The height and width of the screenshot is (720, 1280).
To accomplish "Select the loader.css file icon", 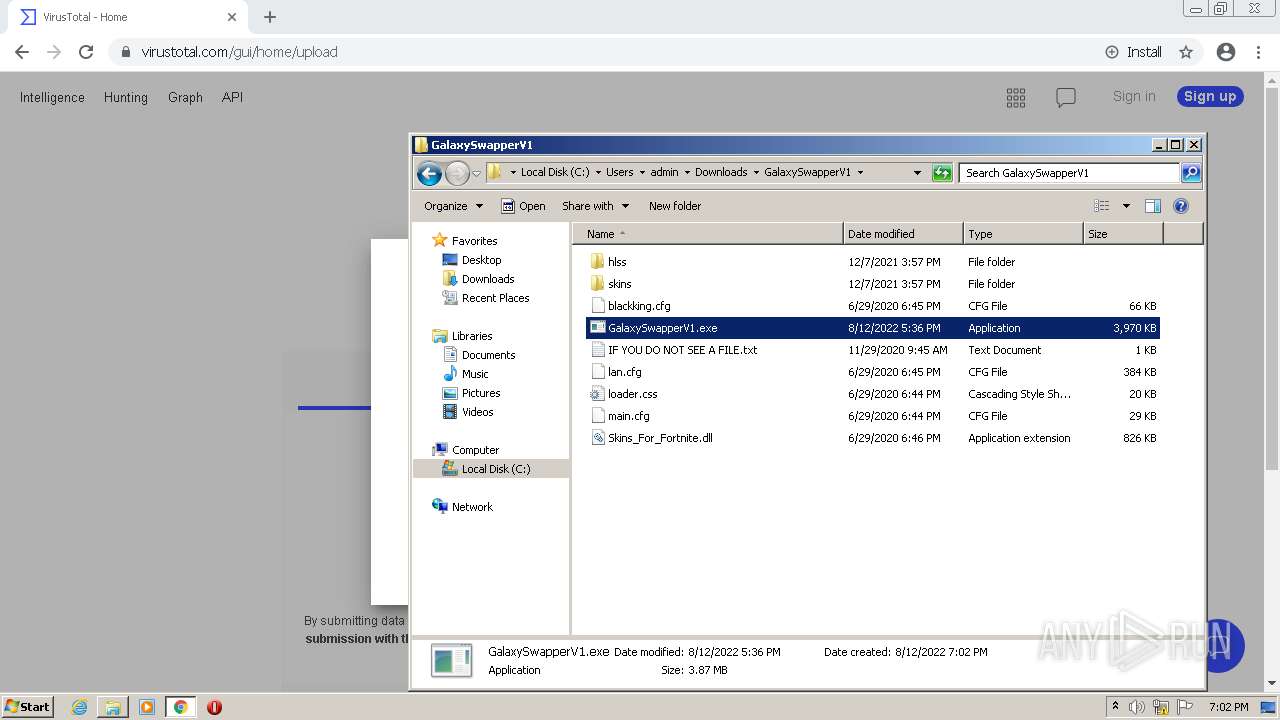I will tap(597, 394).
